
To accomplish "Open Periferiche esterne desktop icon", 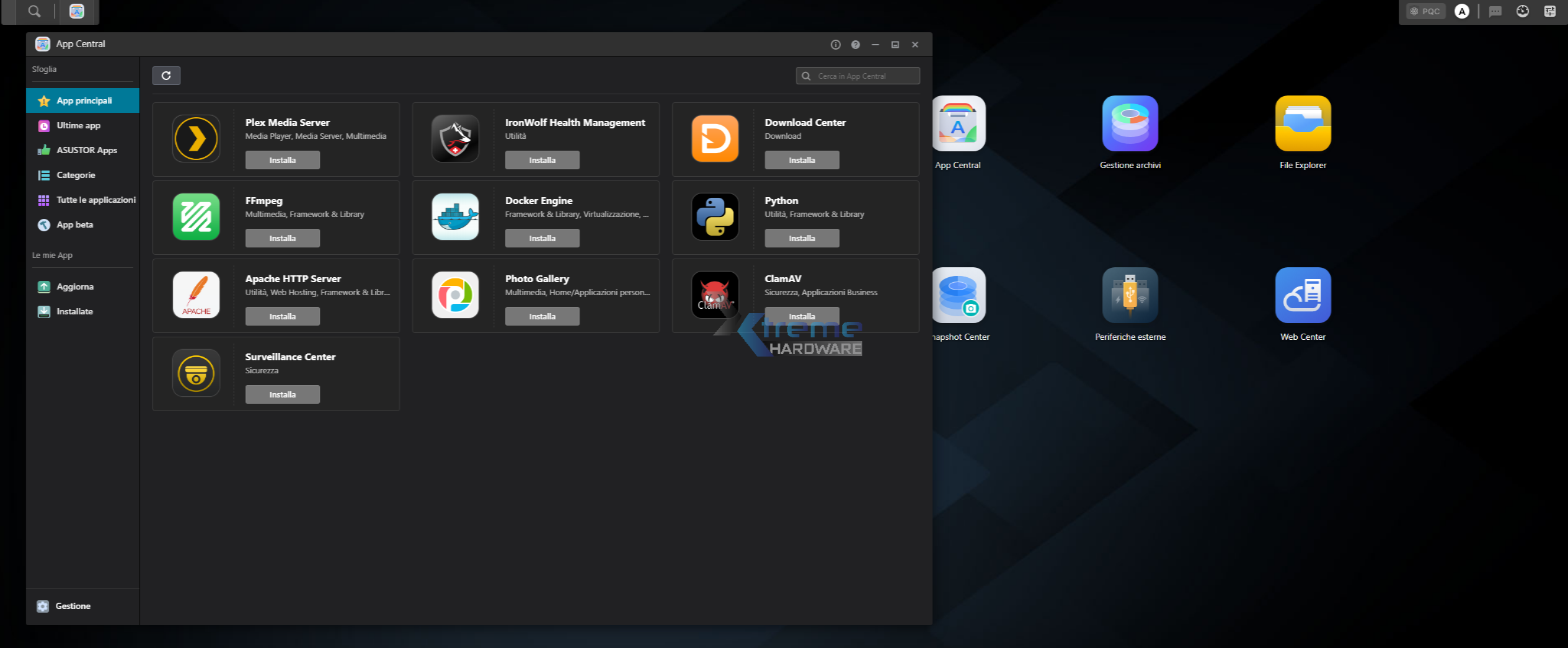I will pyautogui.click(x=1130, y=295).
